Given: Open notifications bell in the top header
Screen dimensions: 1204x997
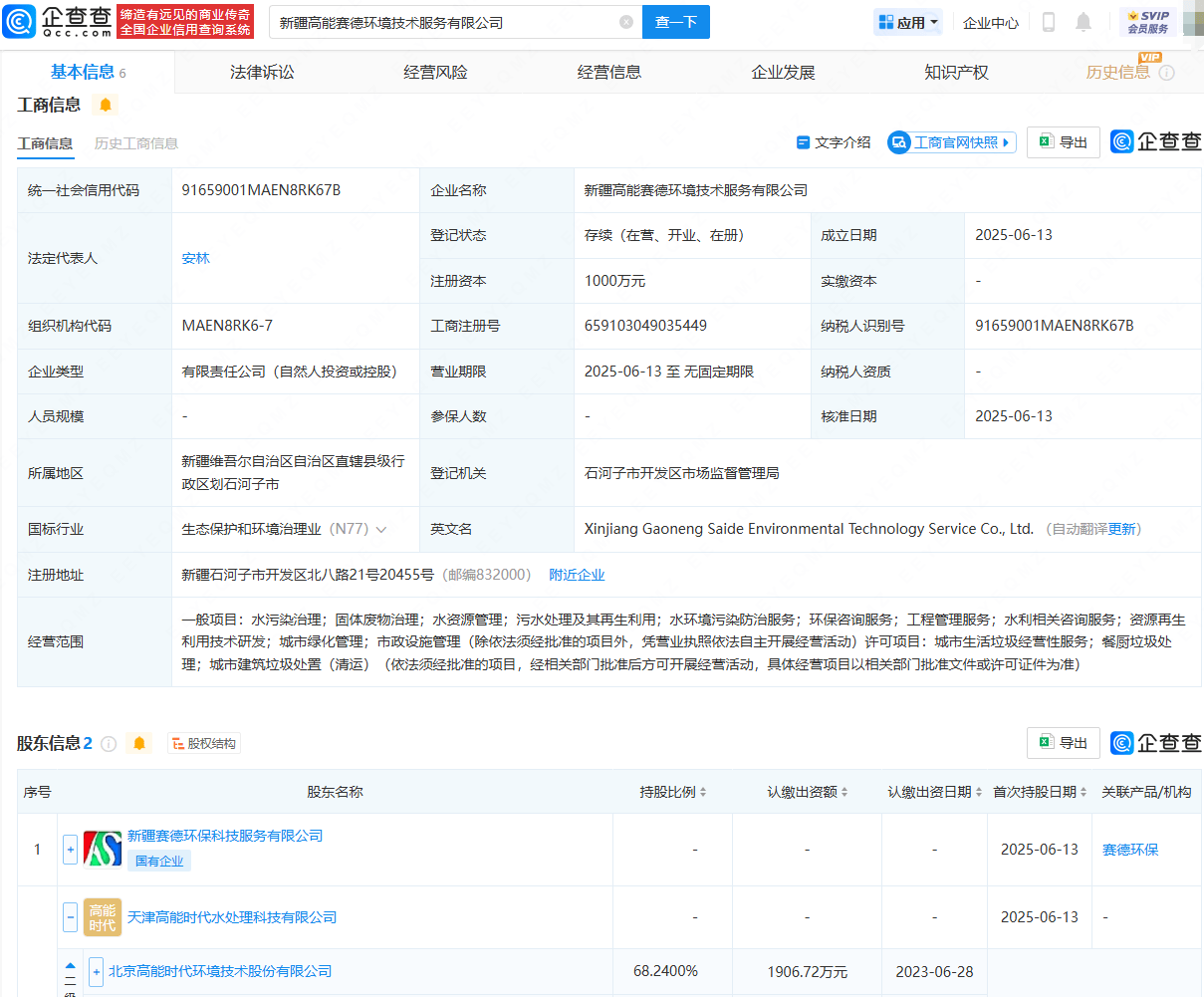Looking at the screenshot, I should pos(1084,22).
